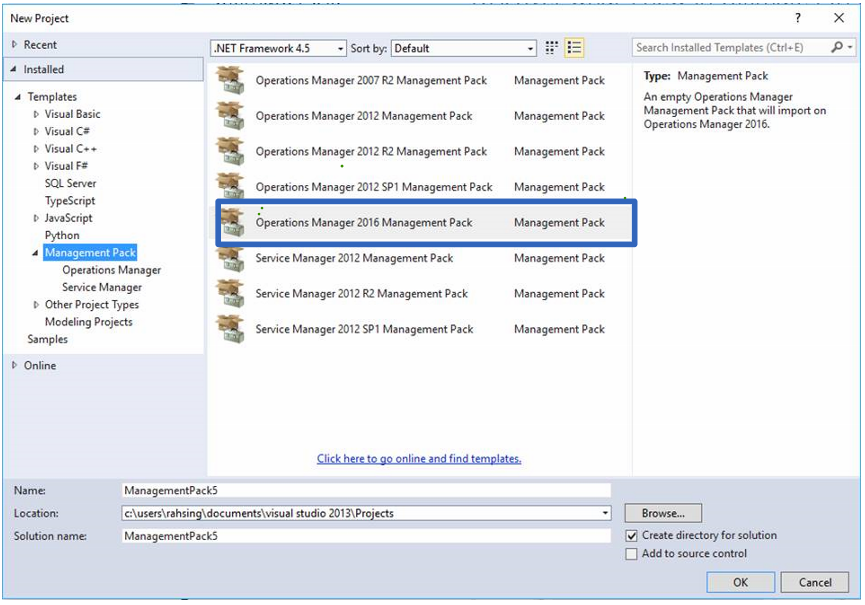
Task: Click the Cancel button
Action: [x=815, y=582]
